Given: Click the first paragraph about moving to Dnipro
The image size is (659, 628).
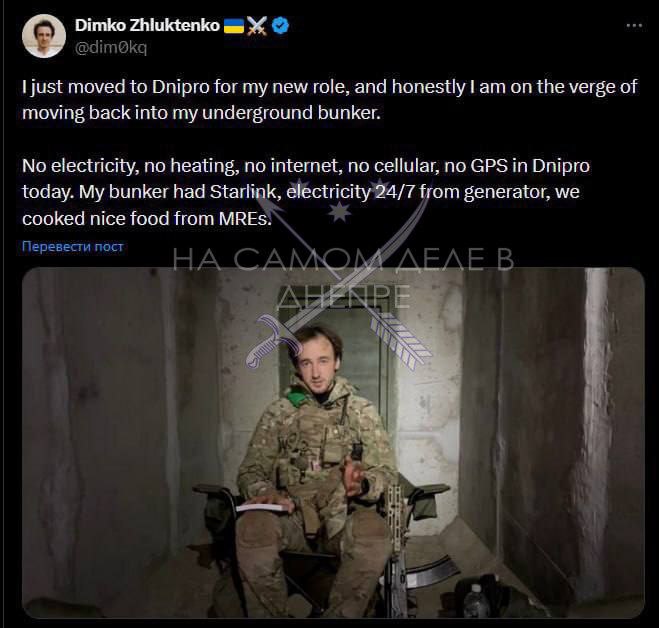Looking at the screenshot, I should tap(330, 100).
